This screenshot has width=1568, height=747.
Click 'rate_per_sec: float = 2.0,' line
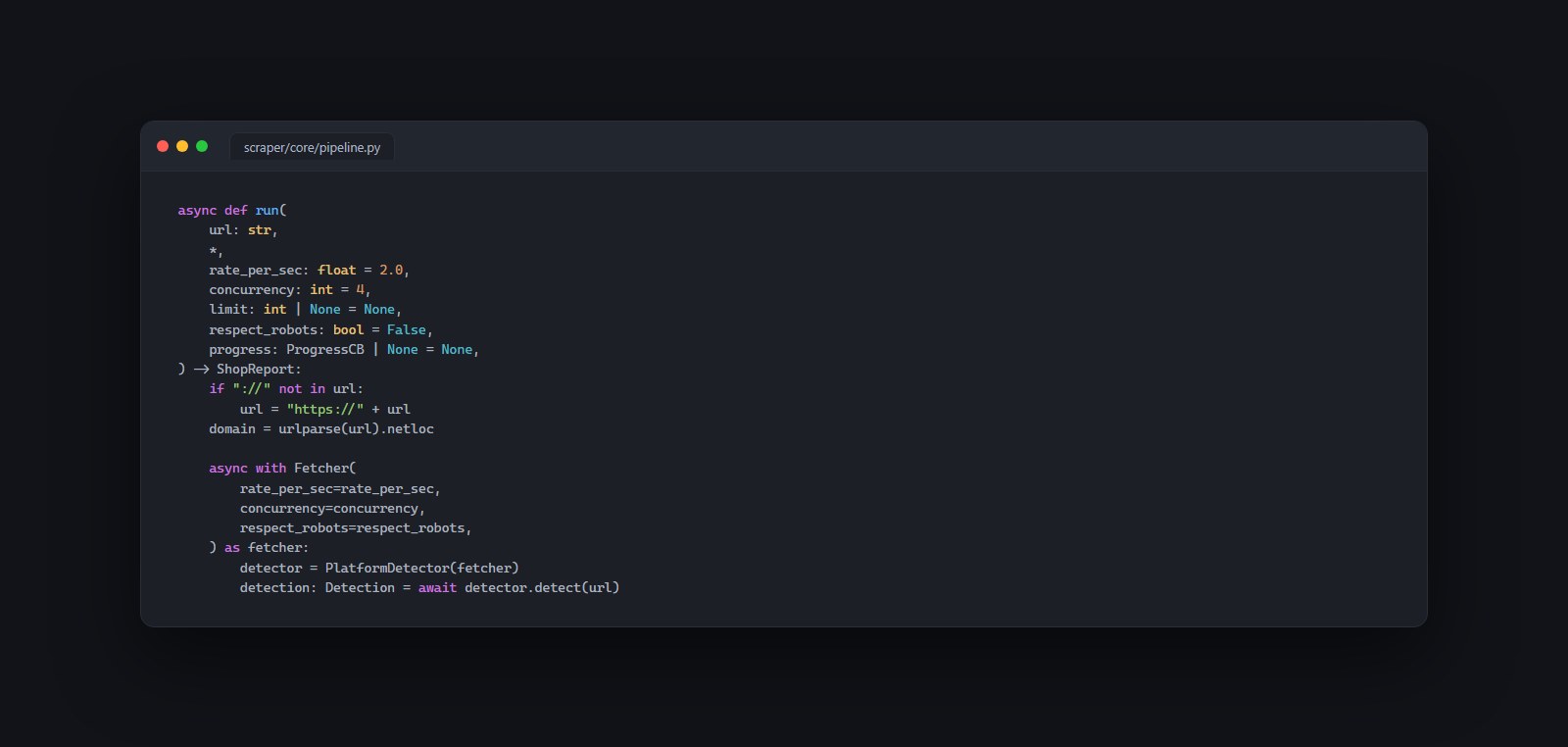pos(309,270)
